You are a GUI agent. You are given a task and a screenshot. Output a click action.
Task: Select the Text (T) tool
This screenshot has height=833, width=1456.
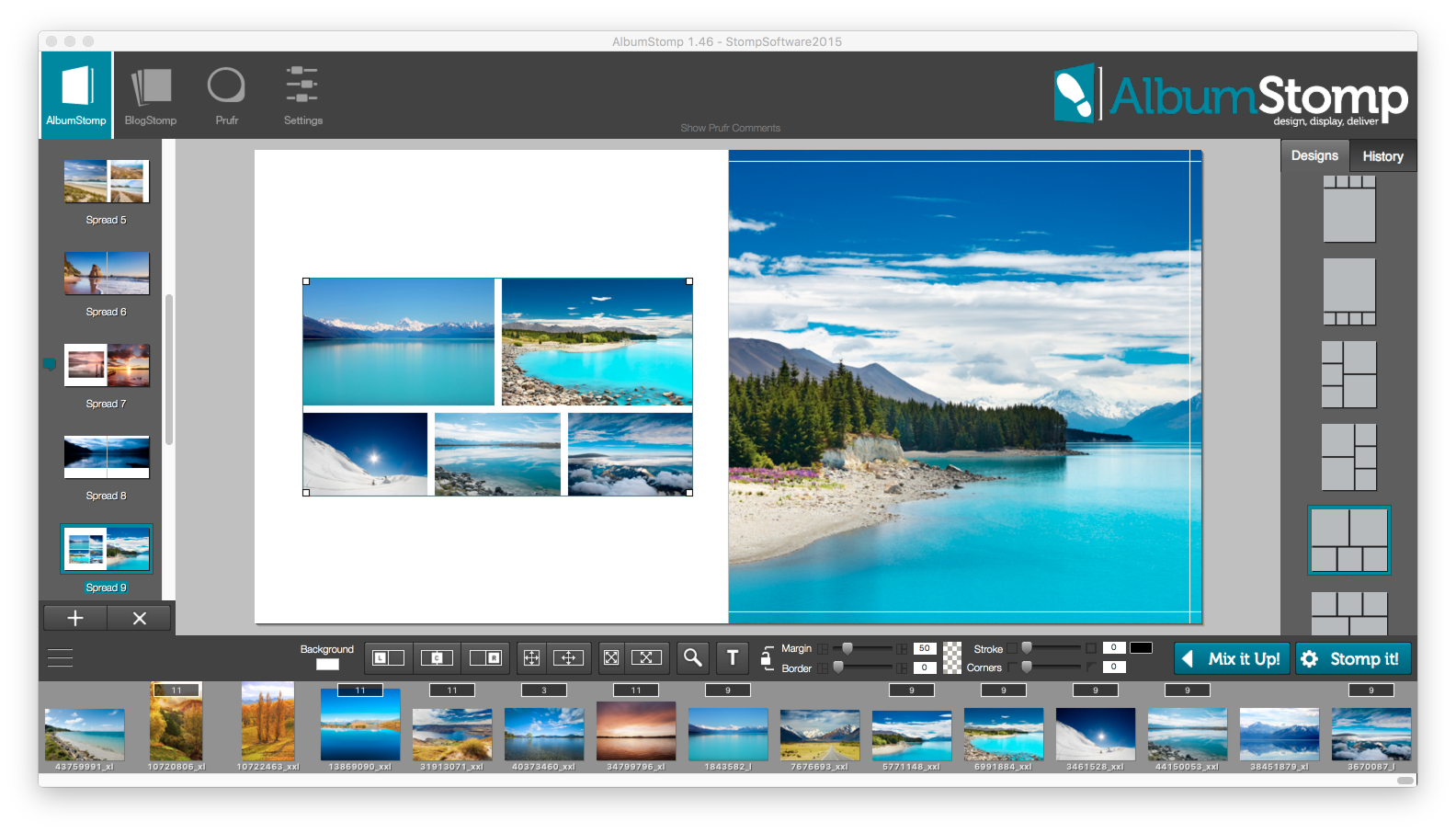733,657
